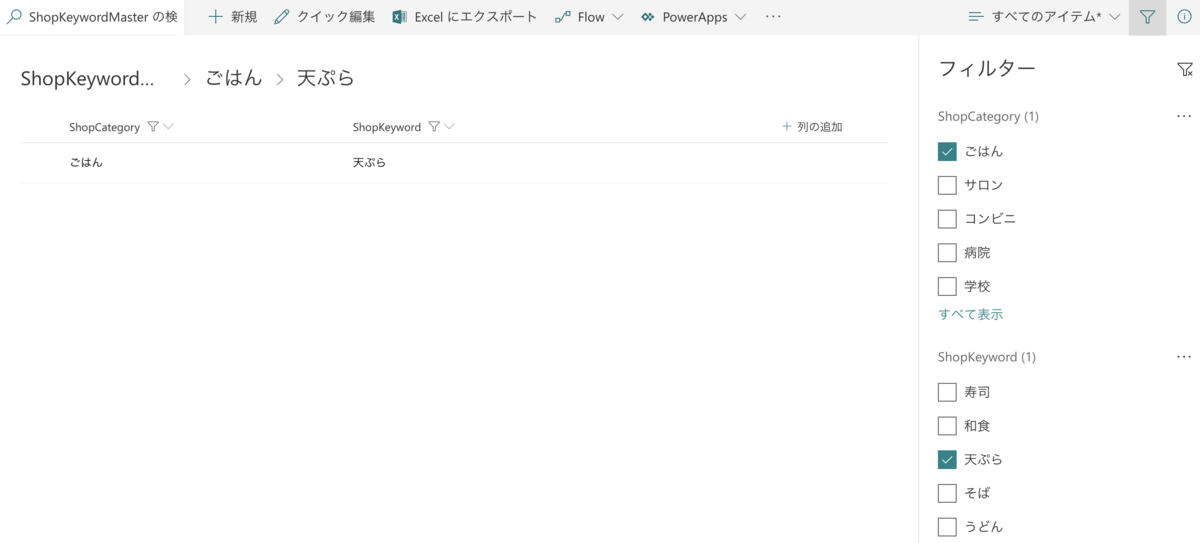Expand the PowerApps dropdown chevron
Image resolution: width=1200 pixels, height=543 pixels.
pos(740,18)
